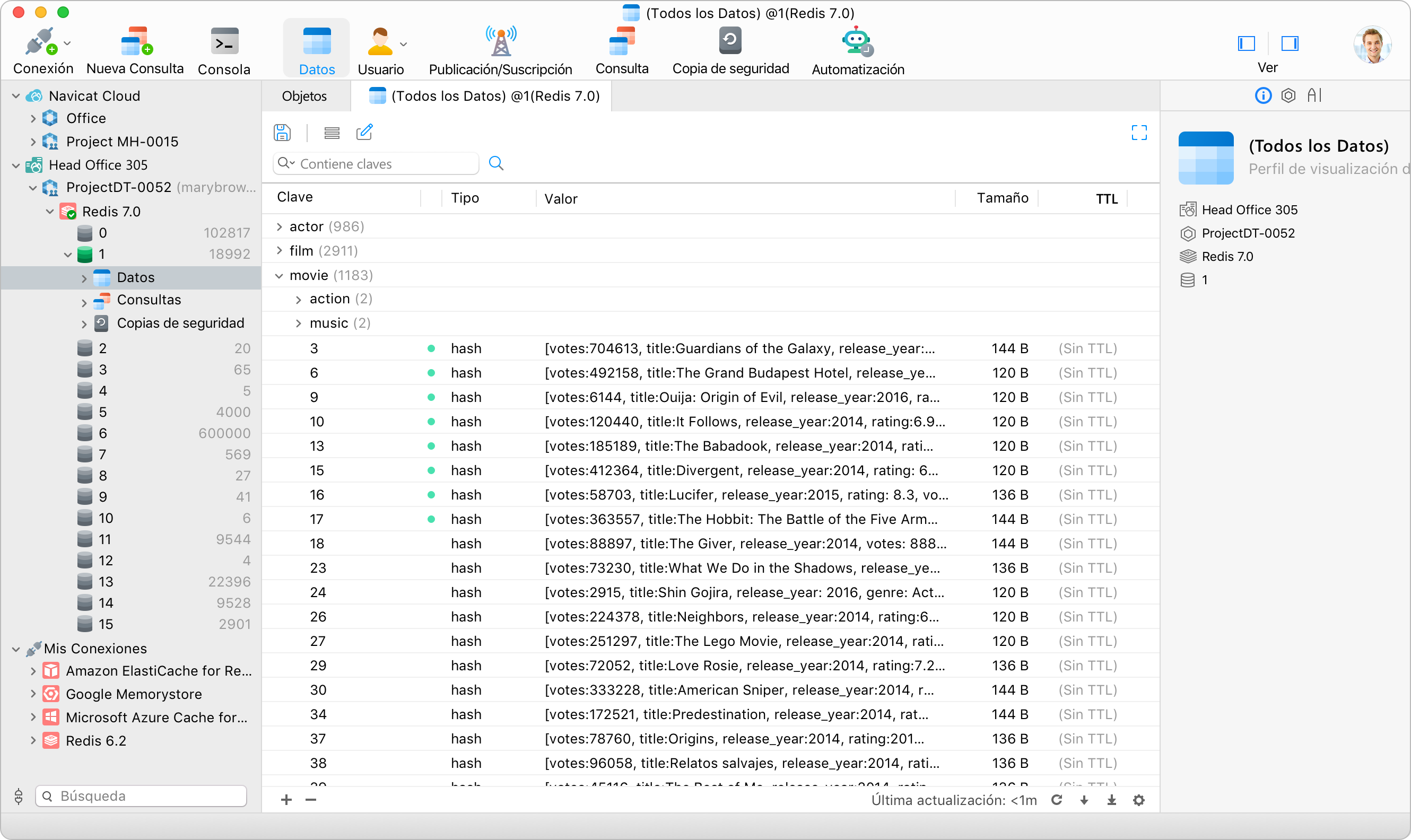Refresh the data list
Viewport: 1411px width, 840px height.
point(1057,799)
